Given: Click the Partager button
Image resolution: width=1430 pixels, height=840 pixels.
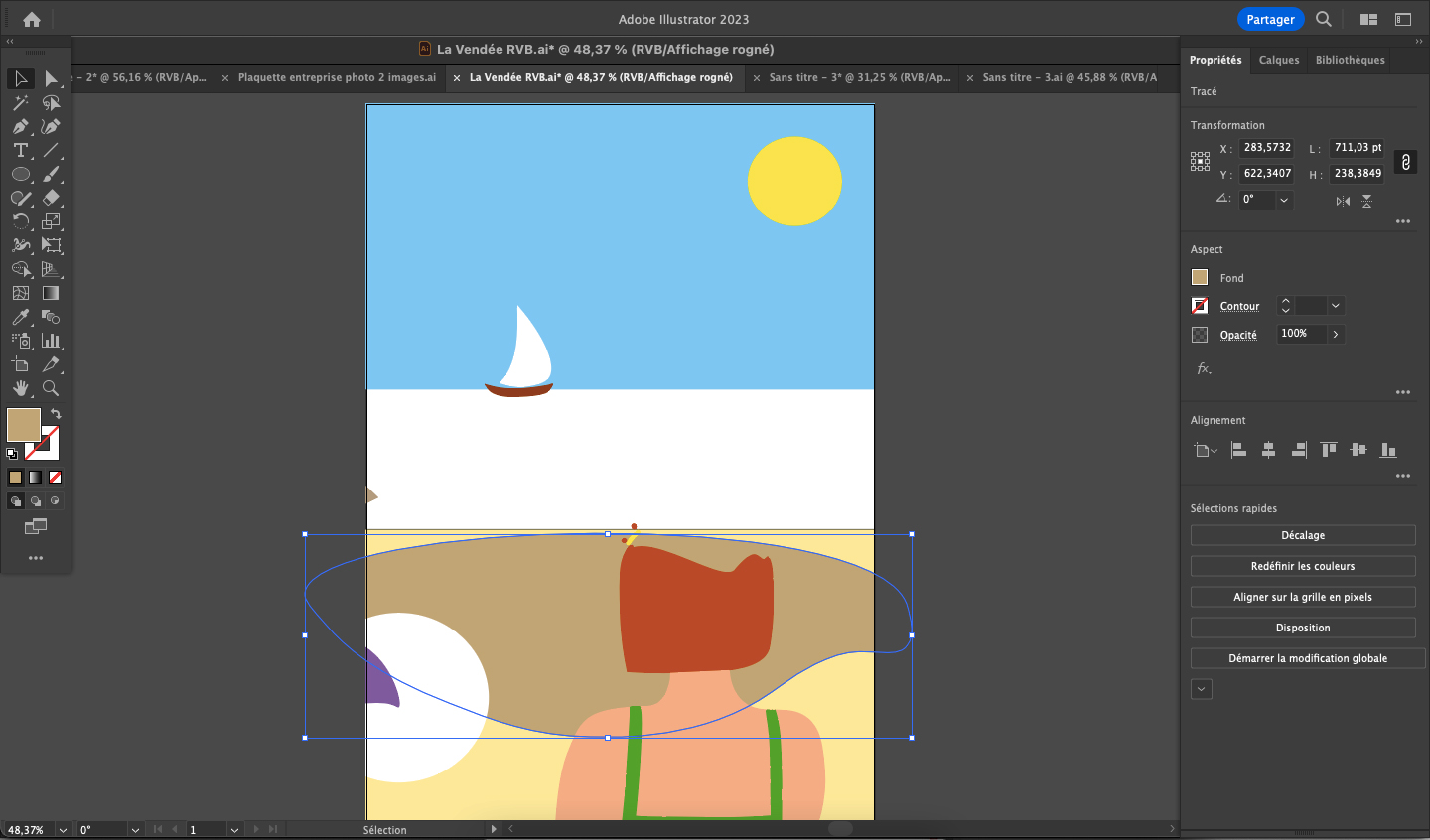Looking at the screenshot, I should point(1270,19).
